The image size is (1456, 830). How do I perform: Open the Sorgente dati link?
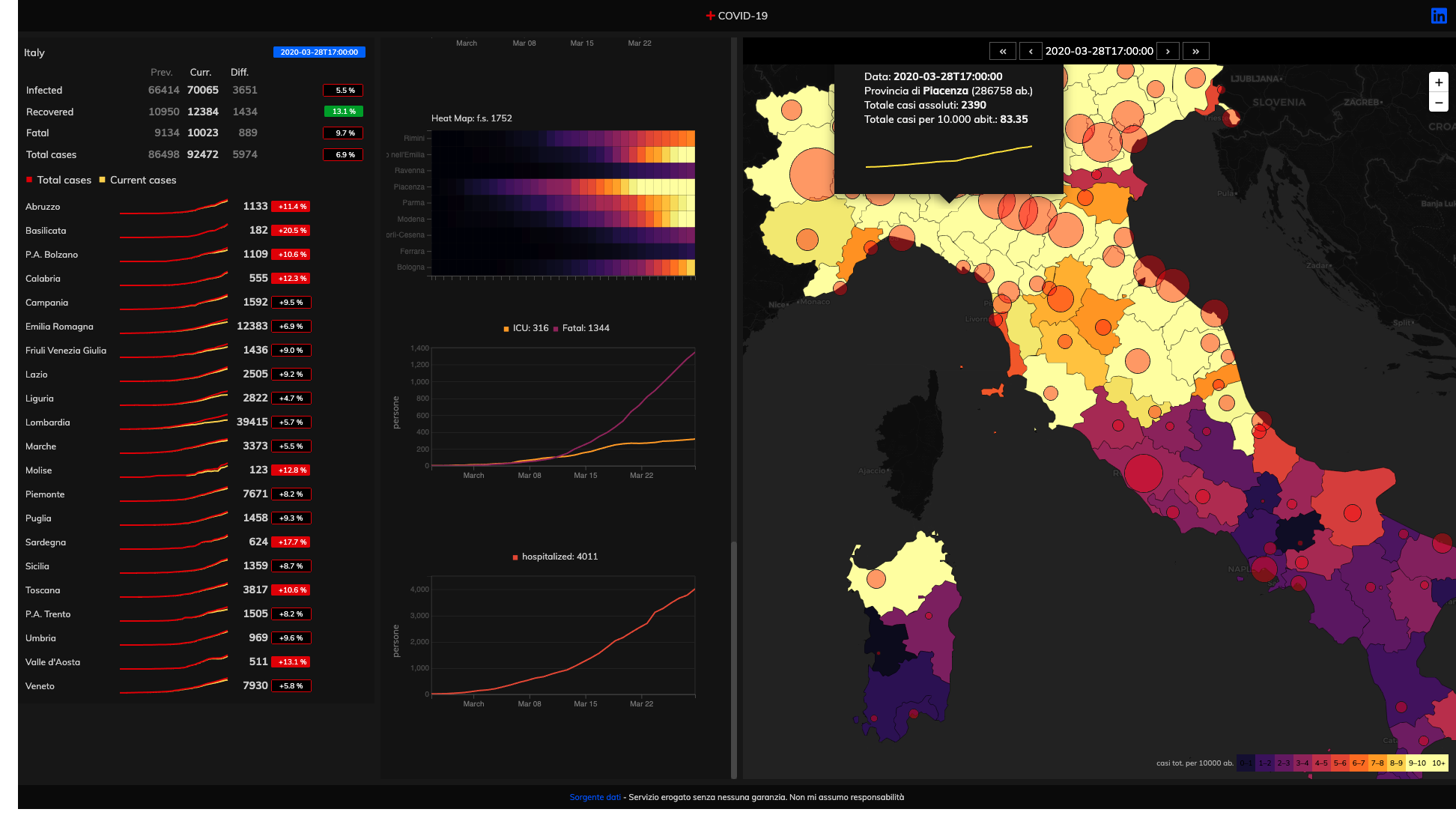tap(595, 797)
